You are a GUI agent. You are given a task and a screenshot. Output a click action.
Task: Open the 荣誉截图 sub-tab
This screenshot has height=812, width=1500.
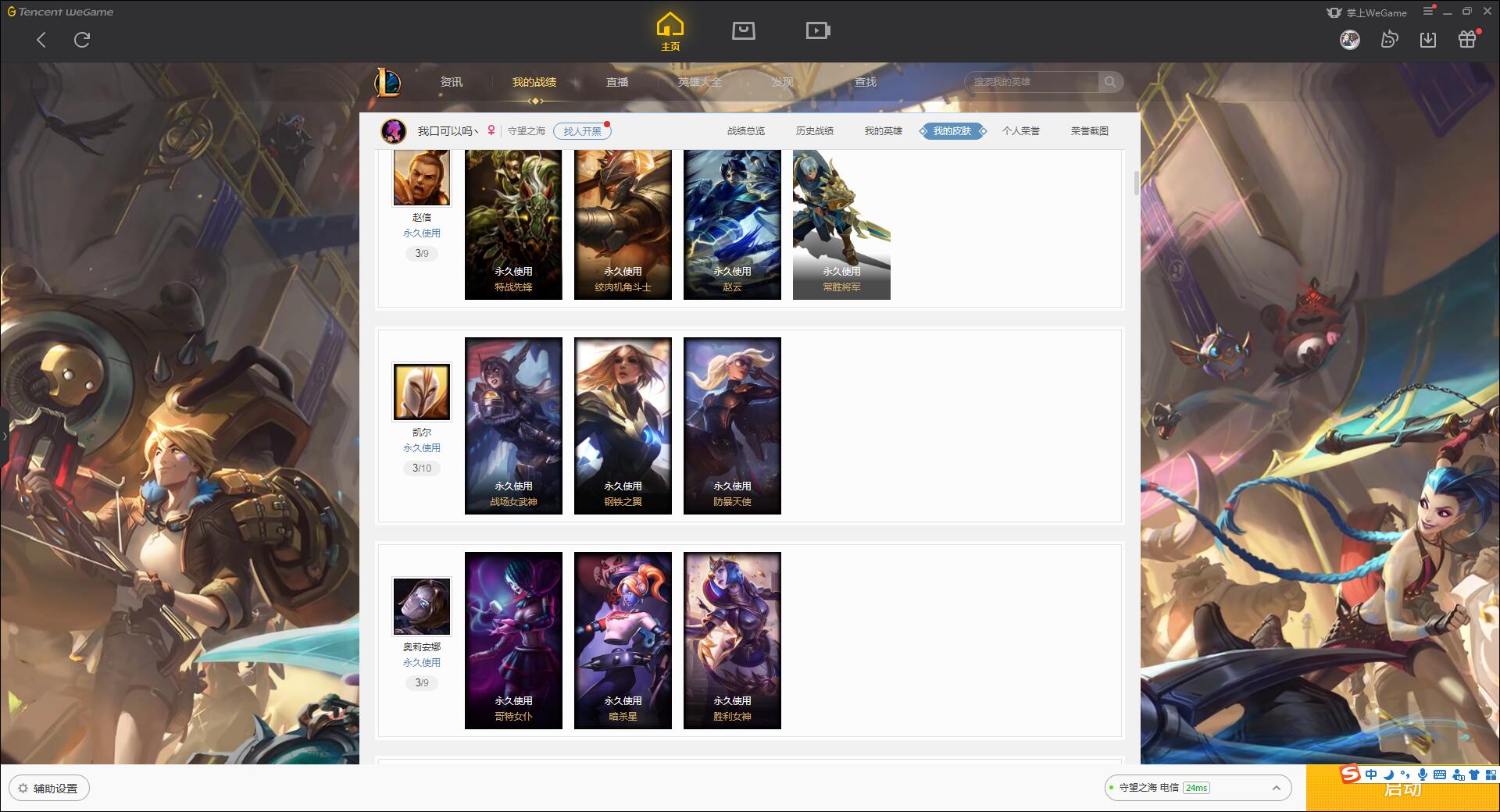(x=1090, y=131)
